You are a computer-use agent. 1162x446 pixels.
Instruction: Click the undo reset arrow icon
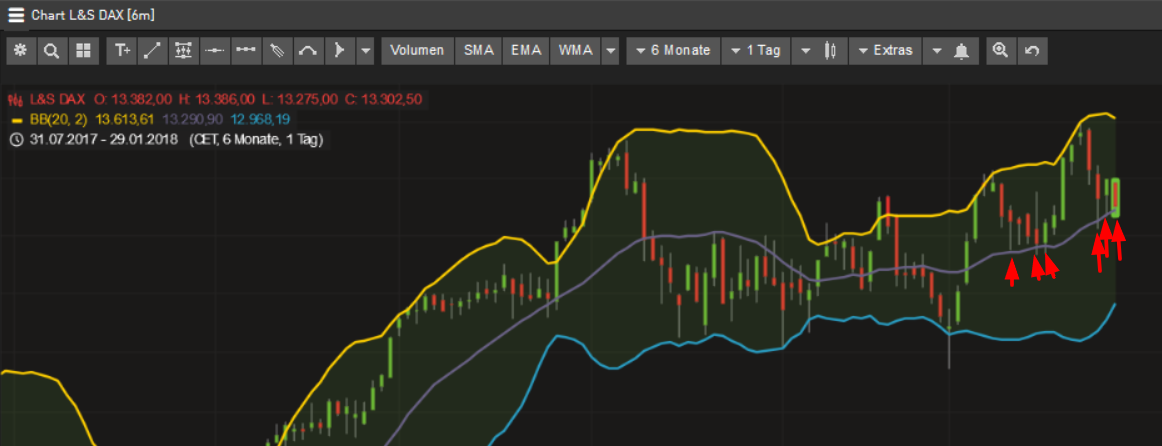[x=1031, y=51]
